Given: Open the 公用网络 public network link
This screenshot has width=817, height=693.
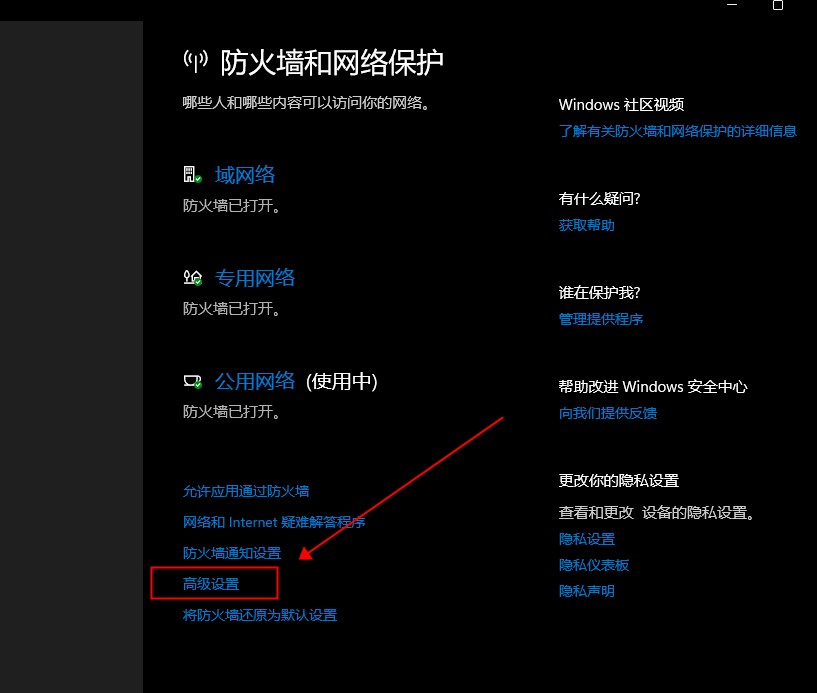Looking at the screenshot, I should click(x=255, y=381).
